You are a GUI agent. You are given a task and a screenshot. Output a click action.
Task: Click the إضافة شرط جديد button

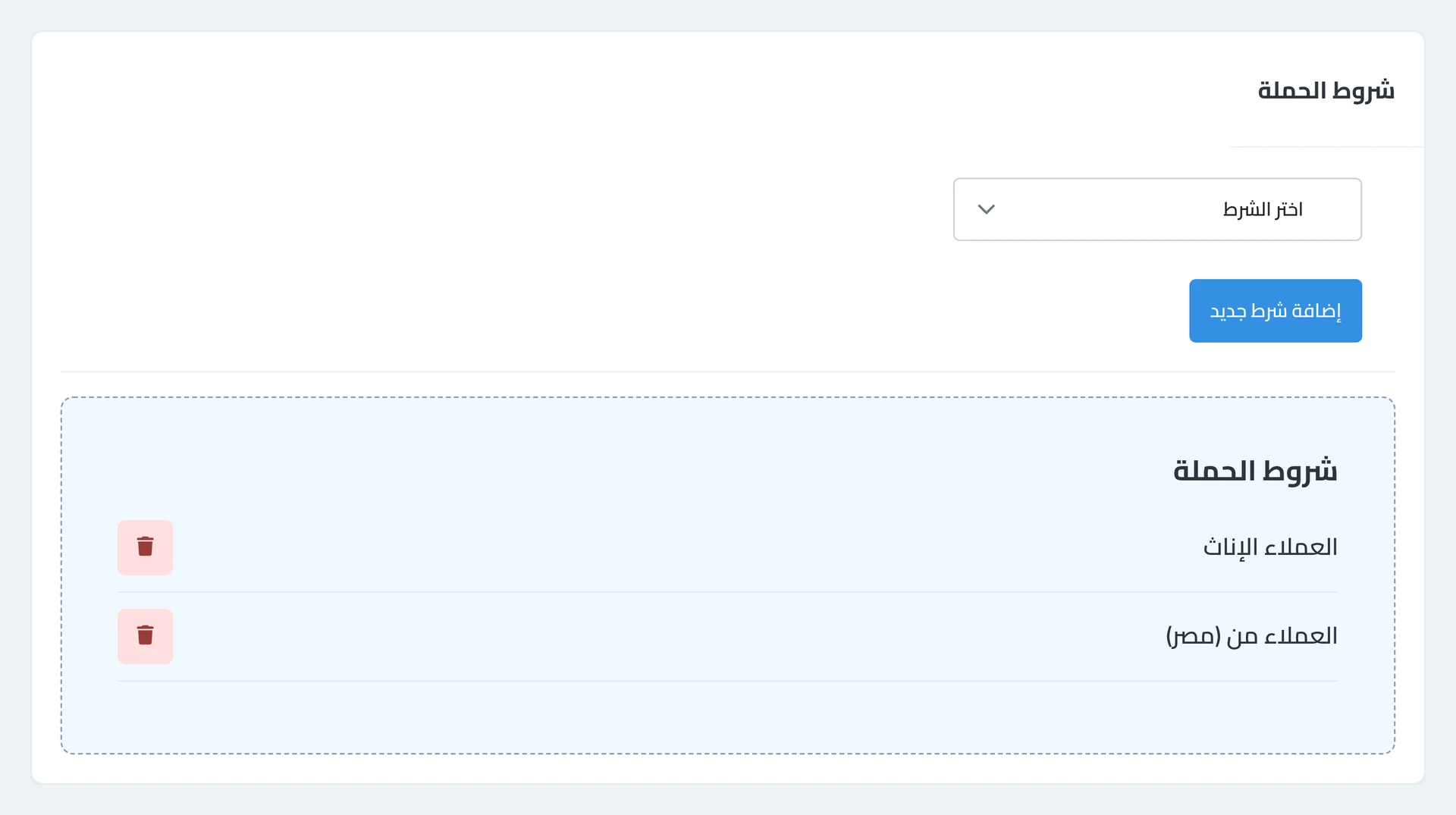point(1276,311)
